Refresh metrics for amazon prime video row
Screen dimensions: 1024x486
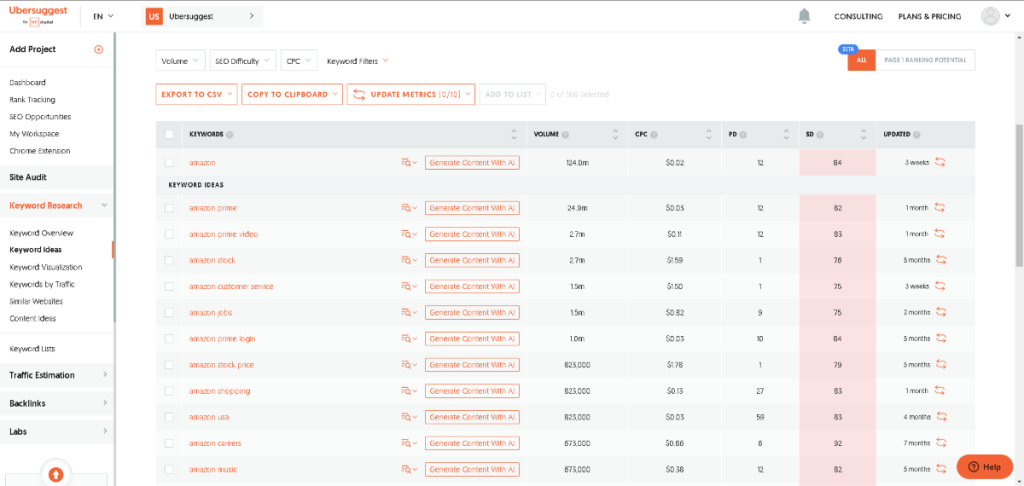click(x=939, y=234)
